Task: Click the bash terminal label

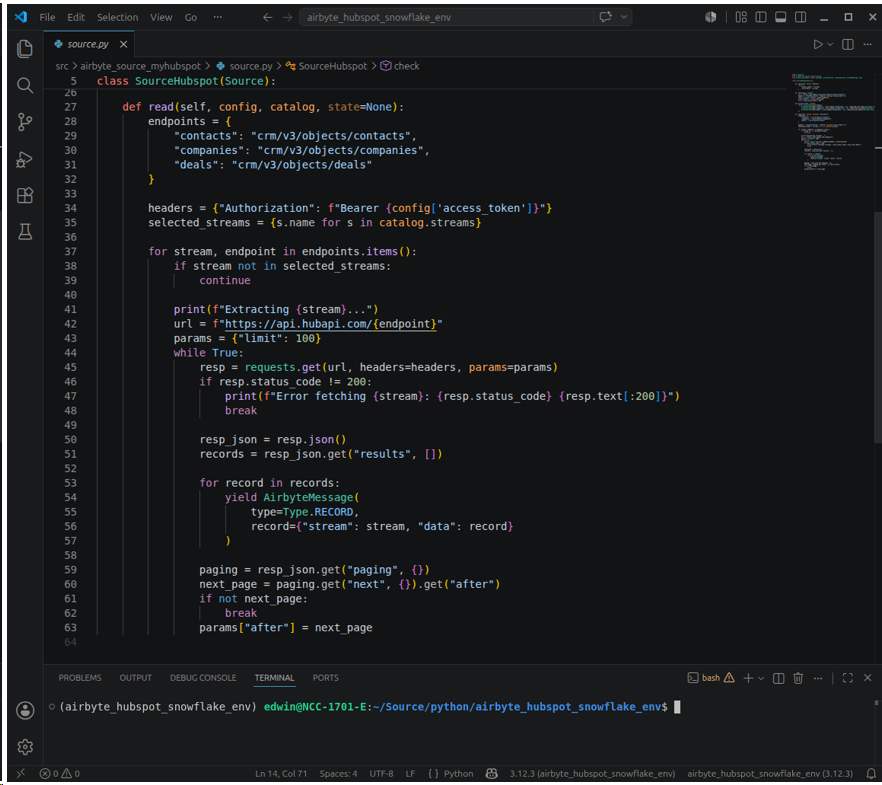Action: pyautogui.click(x=711, y=678)
